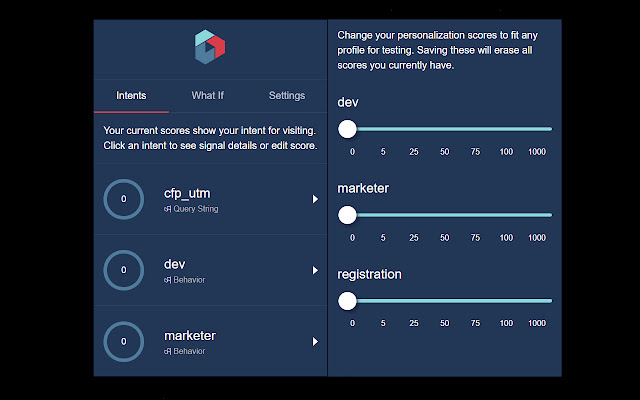
Task: Click the dev score circle icon
Action: pyautogui.click(x=123, y=270)
